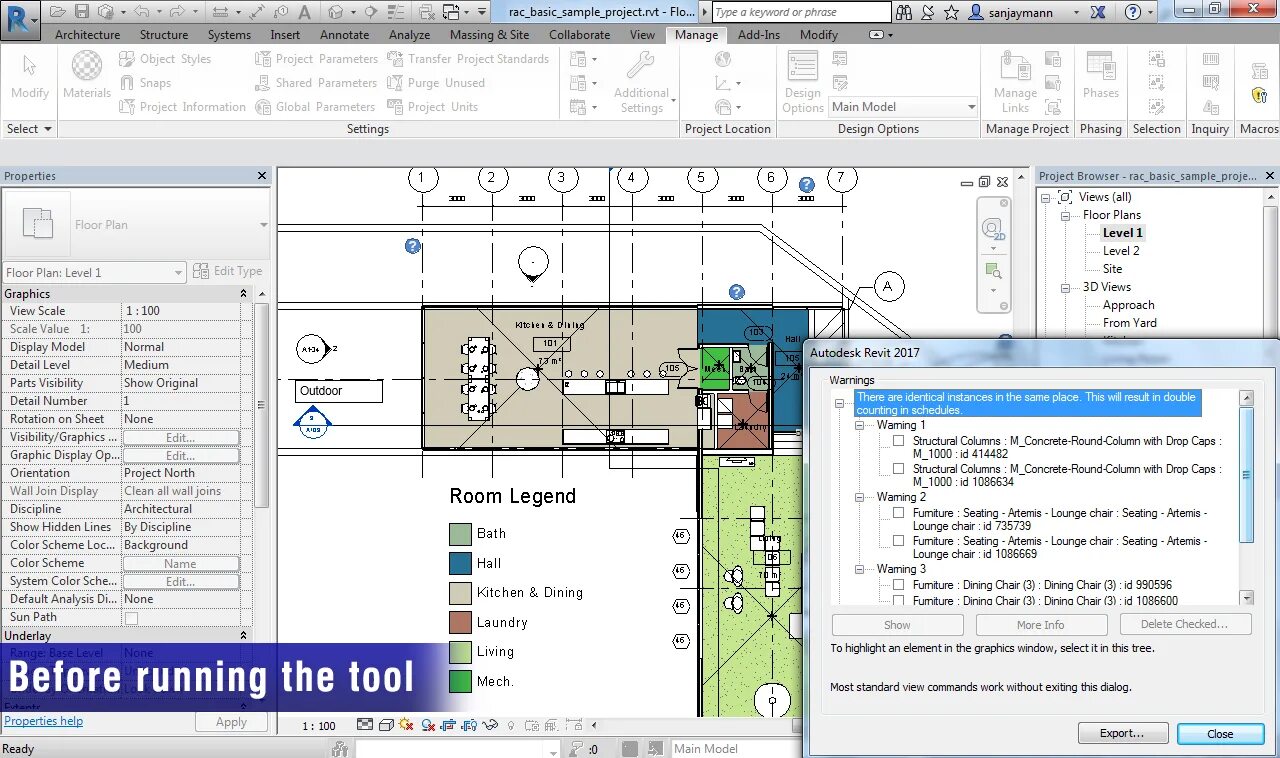Viewport: 1280px width, 758px height.
Task: Open Project Information
Action: pos(182,107)
